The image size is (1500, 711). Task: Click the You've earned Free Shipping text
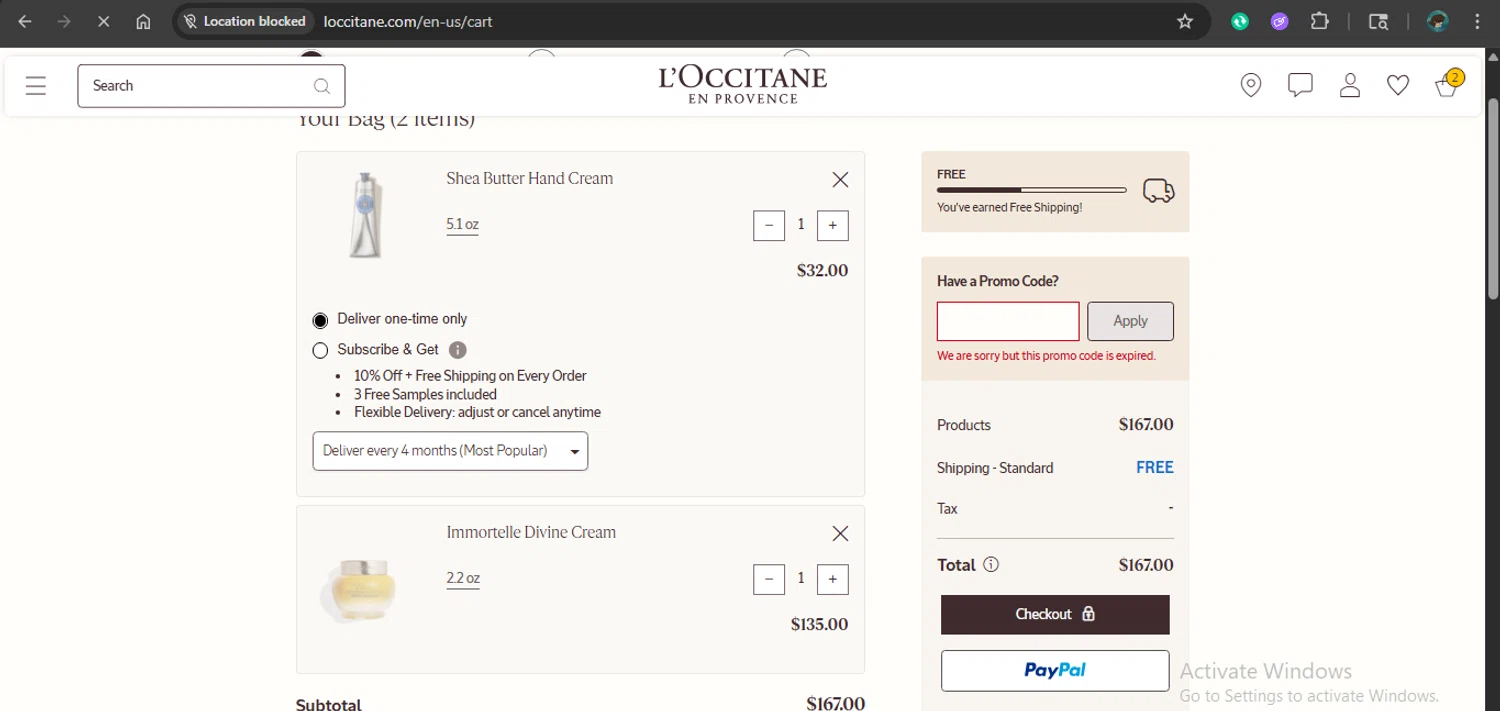pyautogui.click(x=1009, y=208)
